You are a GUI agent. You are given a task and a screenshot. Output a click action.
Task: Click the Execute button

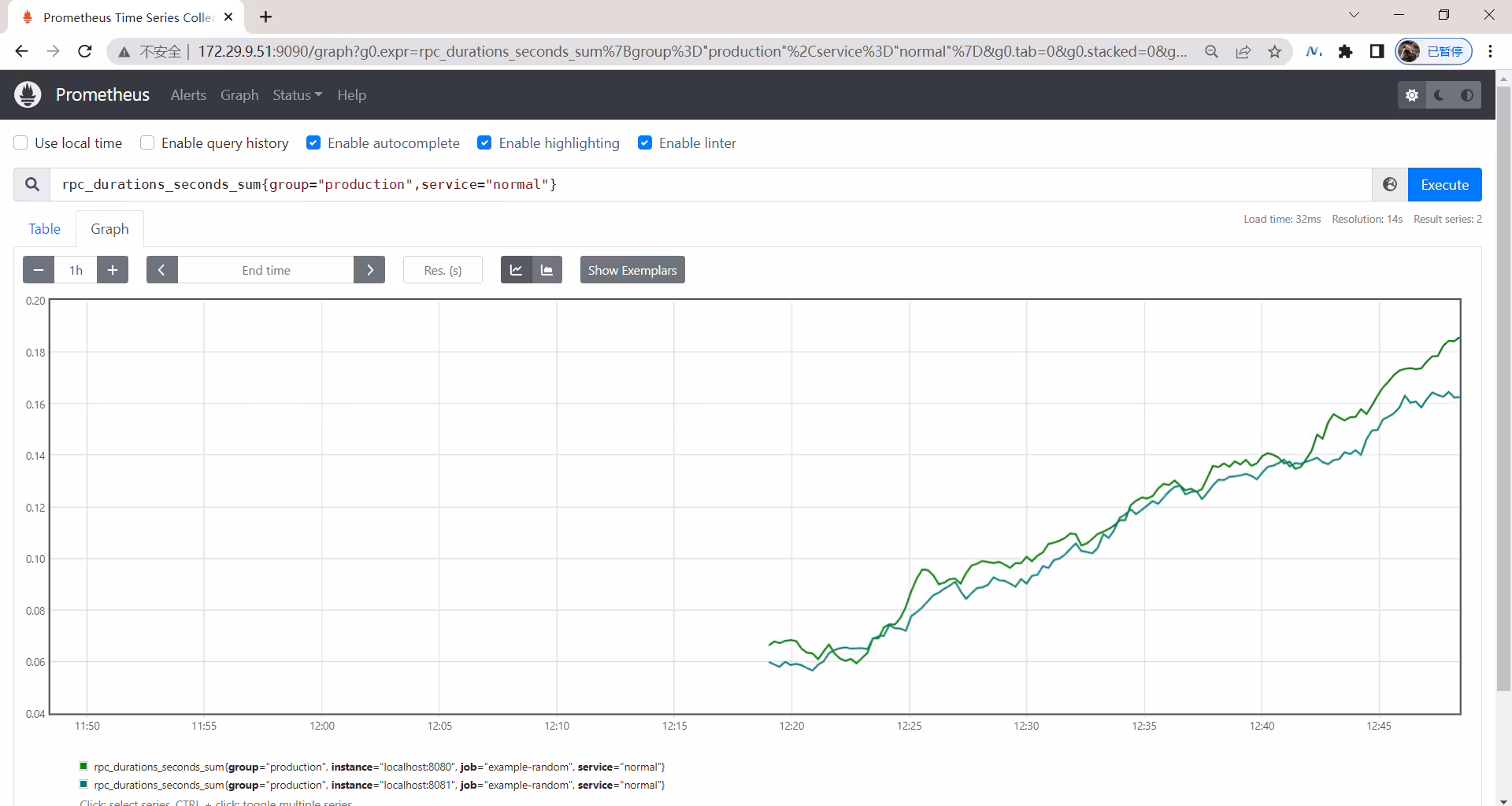tap(1445, 184)
